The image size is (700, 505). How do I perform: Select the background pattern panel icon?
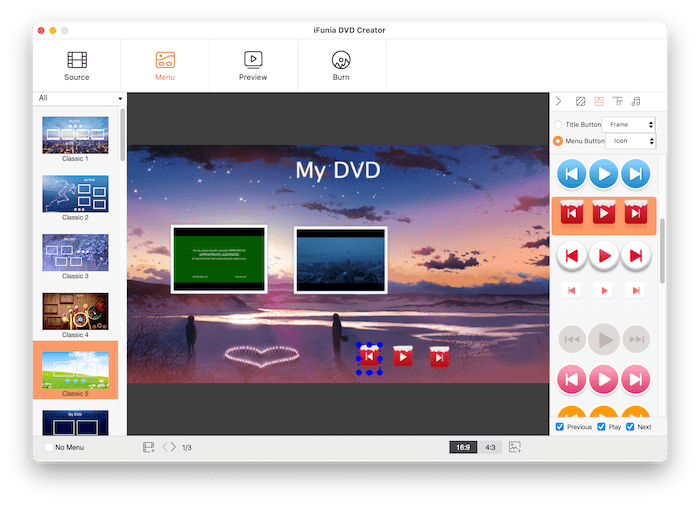580,101
